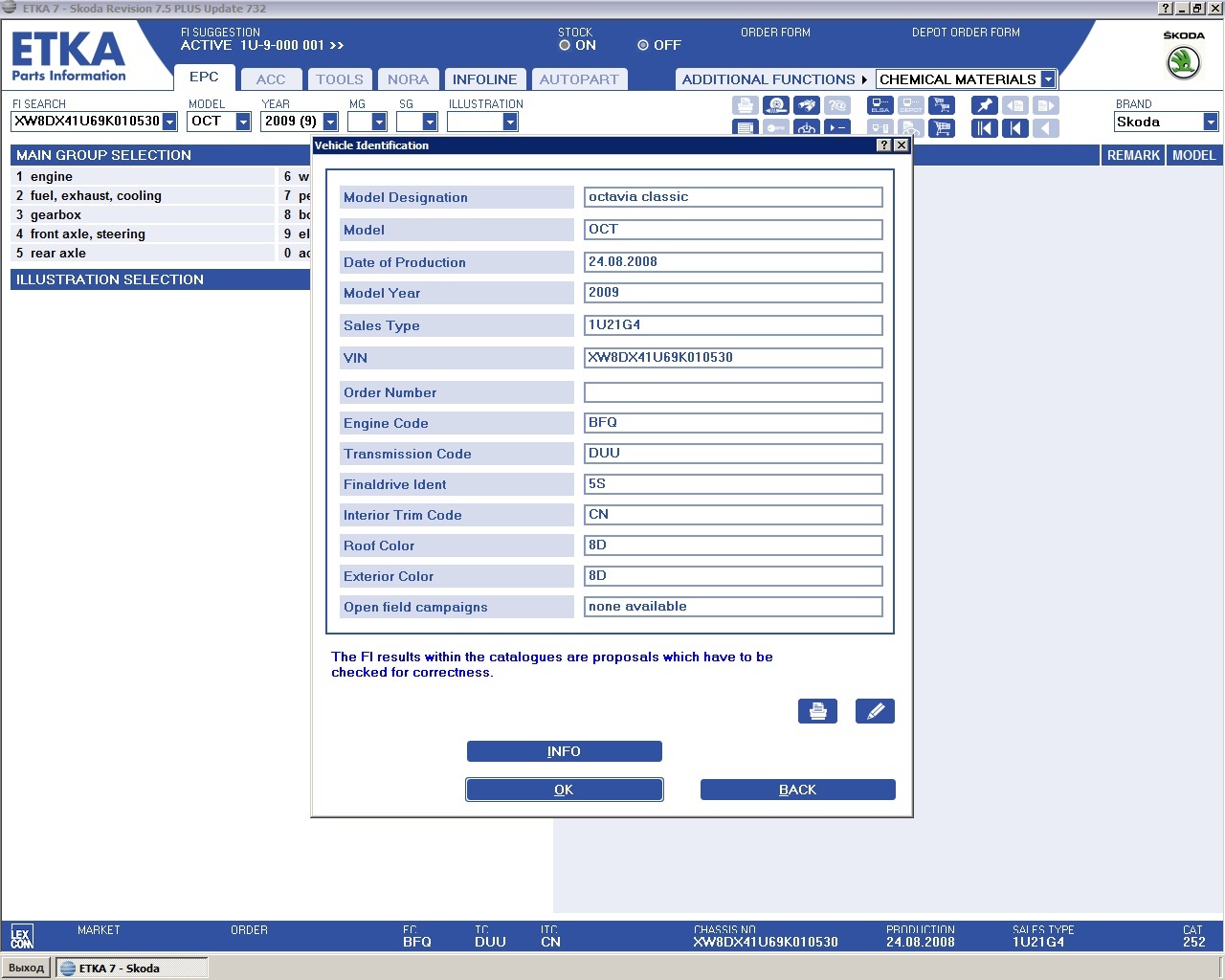This screenshot has width=1225, height=980.
Task: Select main group 4 front axle, steering
Action: (x=143, y=234)
